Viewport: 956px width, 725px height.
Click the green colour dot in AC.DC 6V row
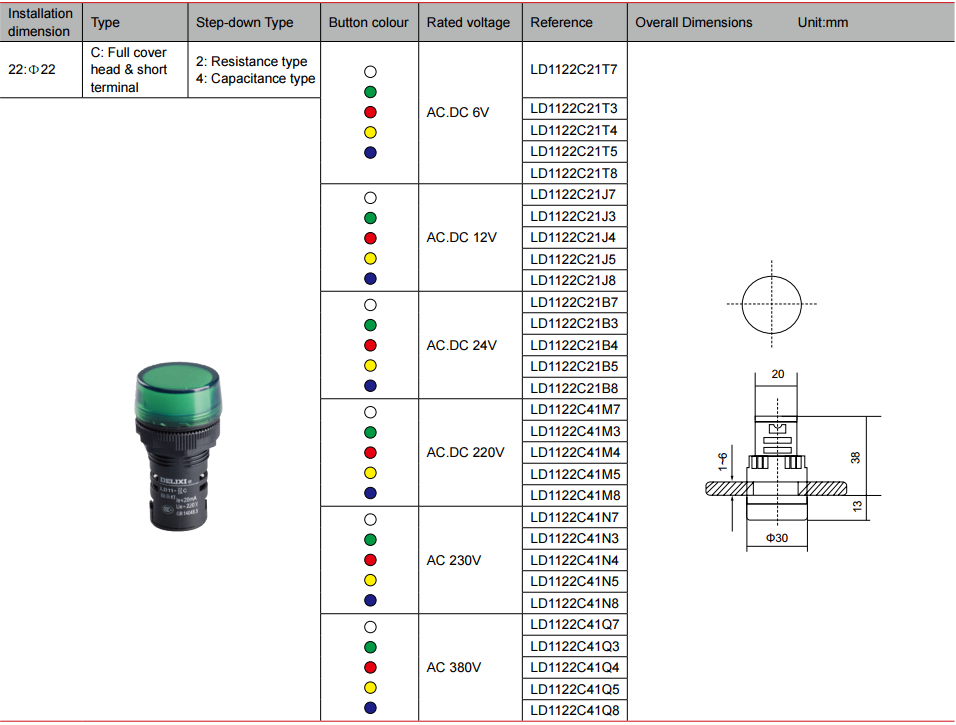click(370, 92)
